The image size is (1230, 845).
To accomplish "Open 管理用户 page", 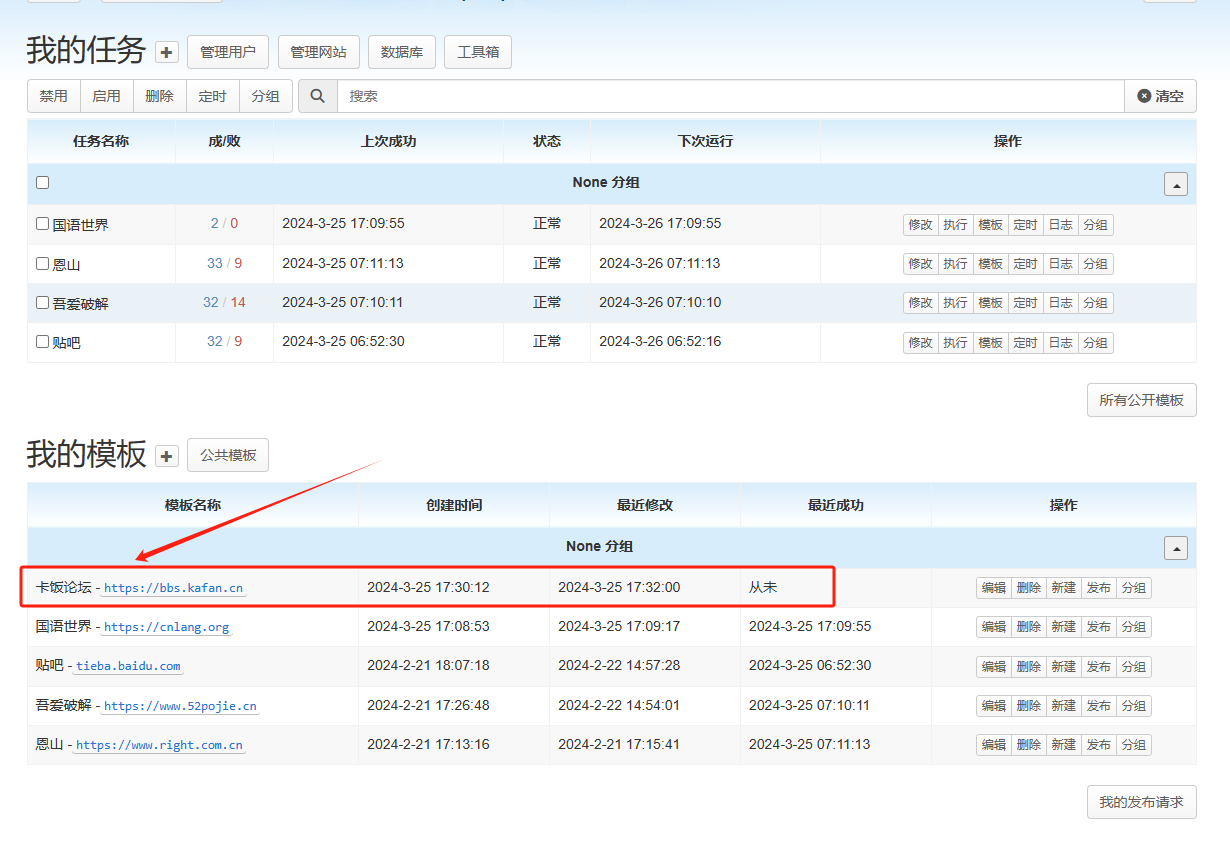I will (227, 52).
